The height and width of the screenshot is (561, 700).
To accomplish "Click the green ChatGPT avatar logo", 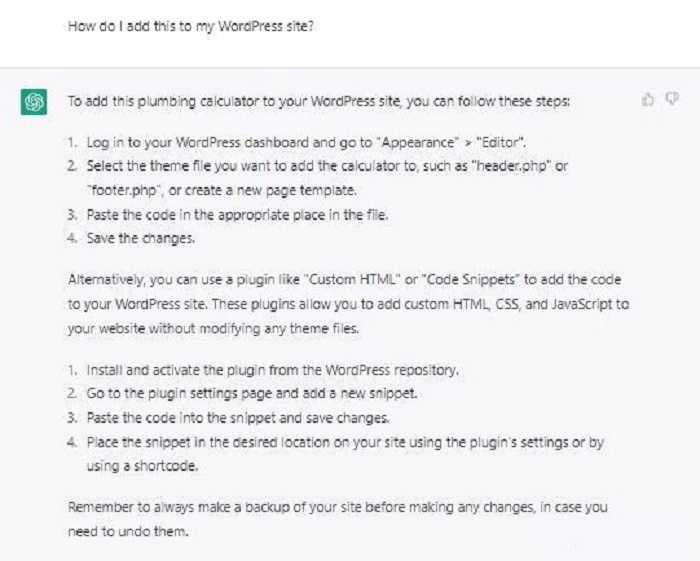I will click(34, 102).
